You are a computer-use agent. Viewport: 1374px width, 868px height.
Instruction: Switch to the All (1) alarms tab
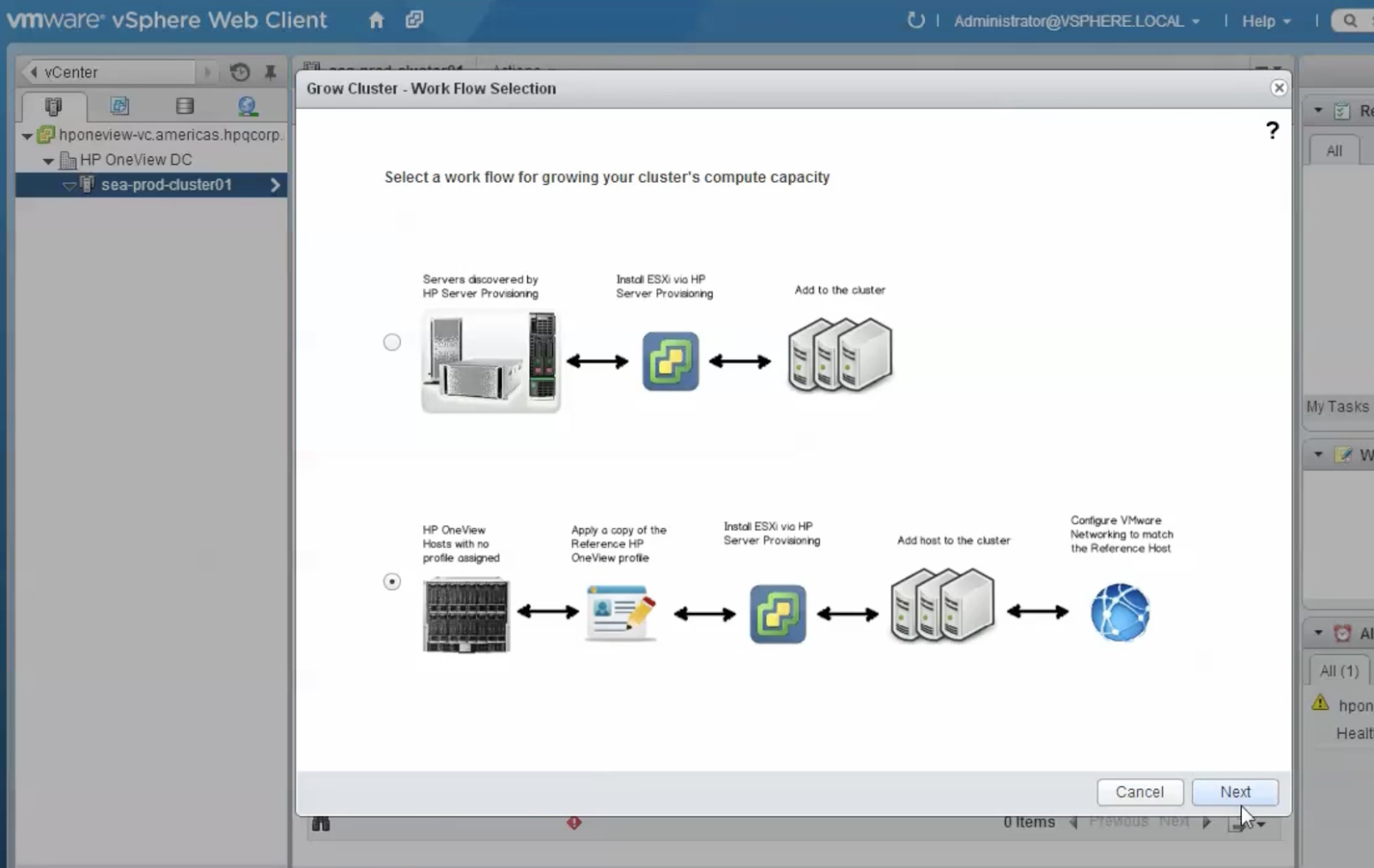pyautogui.click(x=1338, y=671)
